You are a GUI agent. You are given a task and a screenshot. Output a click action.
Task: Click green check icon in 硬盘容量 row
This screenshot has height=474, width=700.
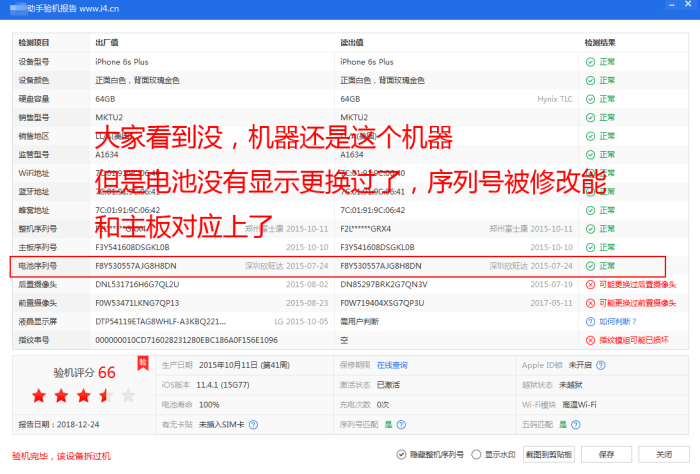tap(590, 99)
